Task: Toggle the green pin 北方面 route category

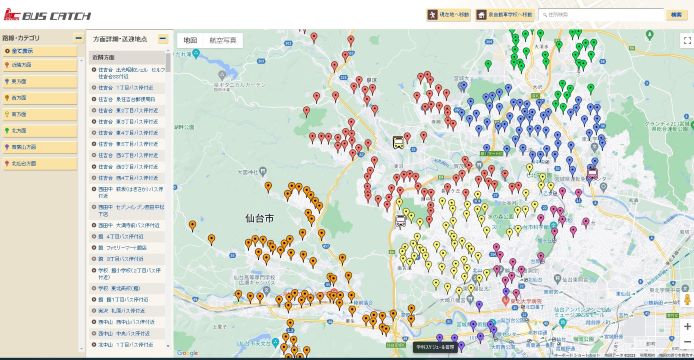Action: [x=39, y=131]
